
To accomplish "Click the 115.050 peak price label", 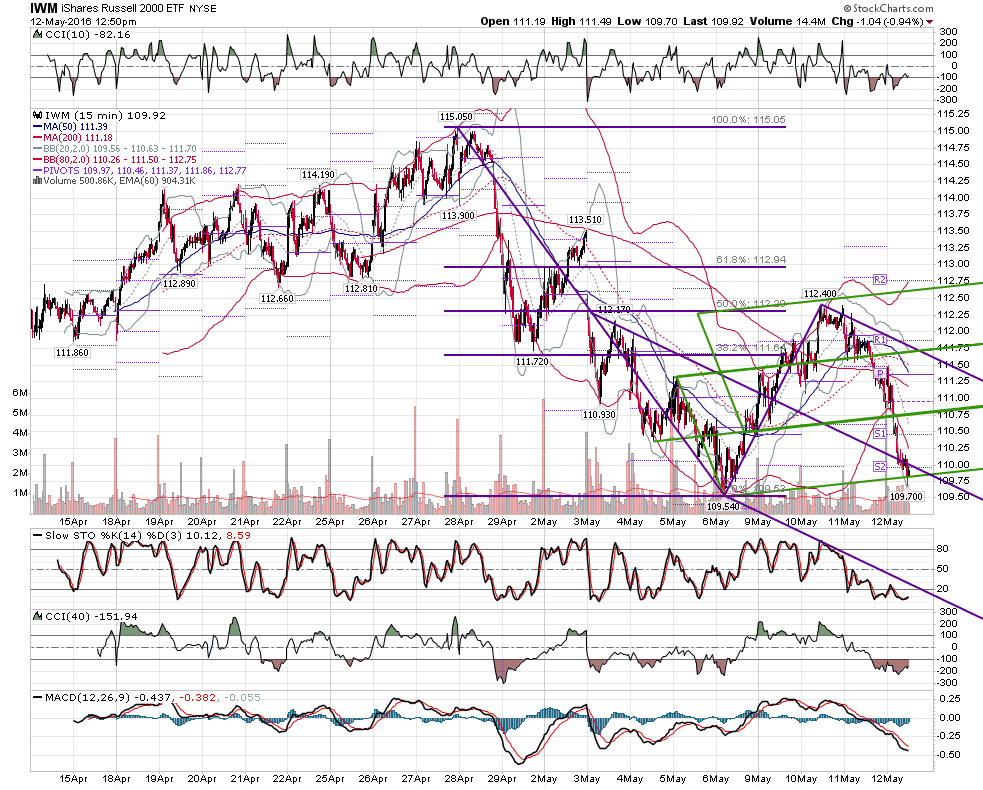I will pyautogui.click(x=456, y=117).
